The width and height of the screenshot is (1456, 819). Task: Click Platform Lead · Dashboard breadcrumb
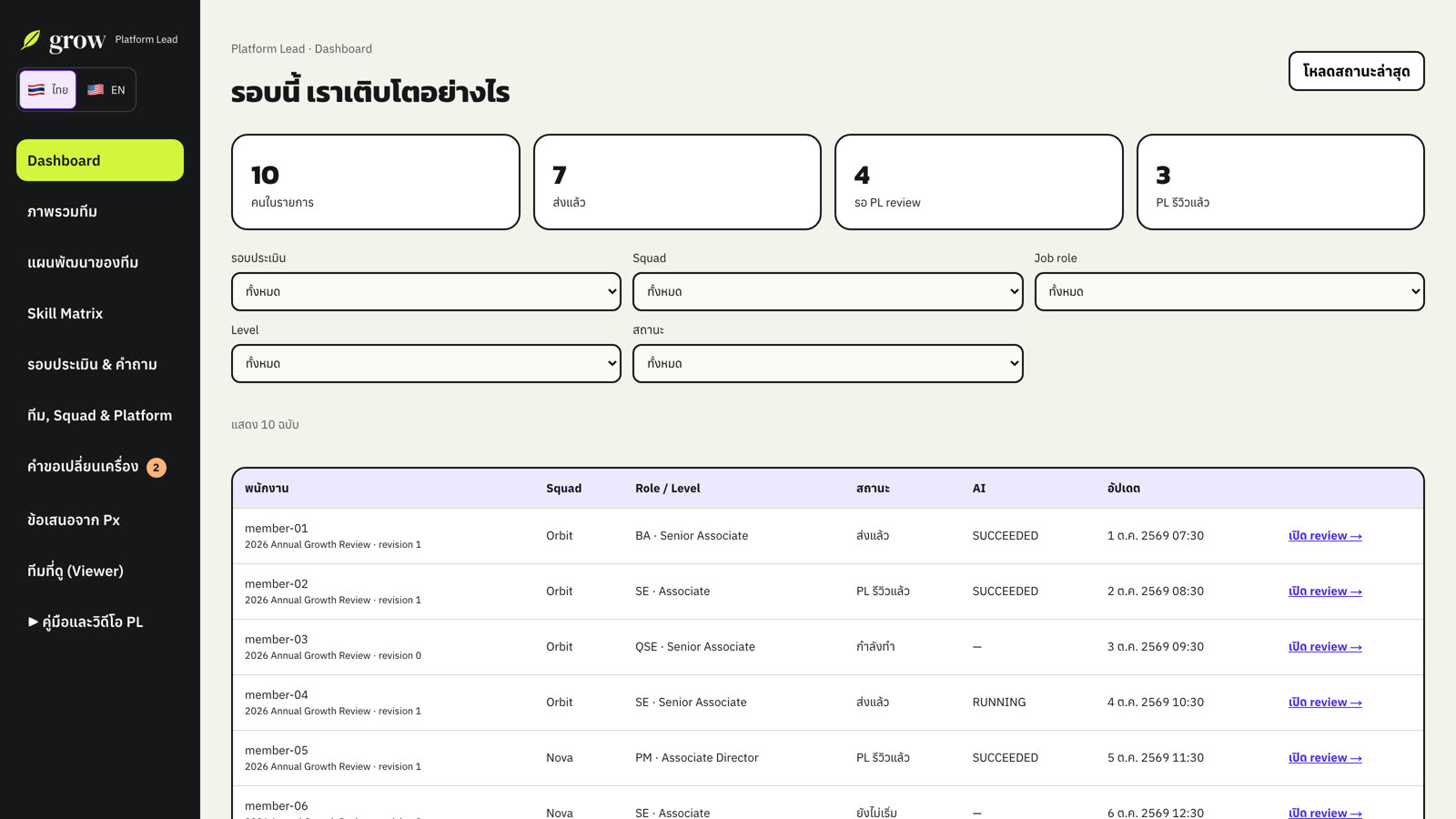[301, 49]
